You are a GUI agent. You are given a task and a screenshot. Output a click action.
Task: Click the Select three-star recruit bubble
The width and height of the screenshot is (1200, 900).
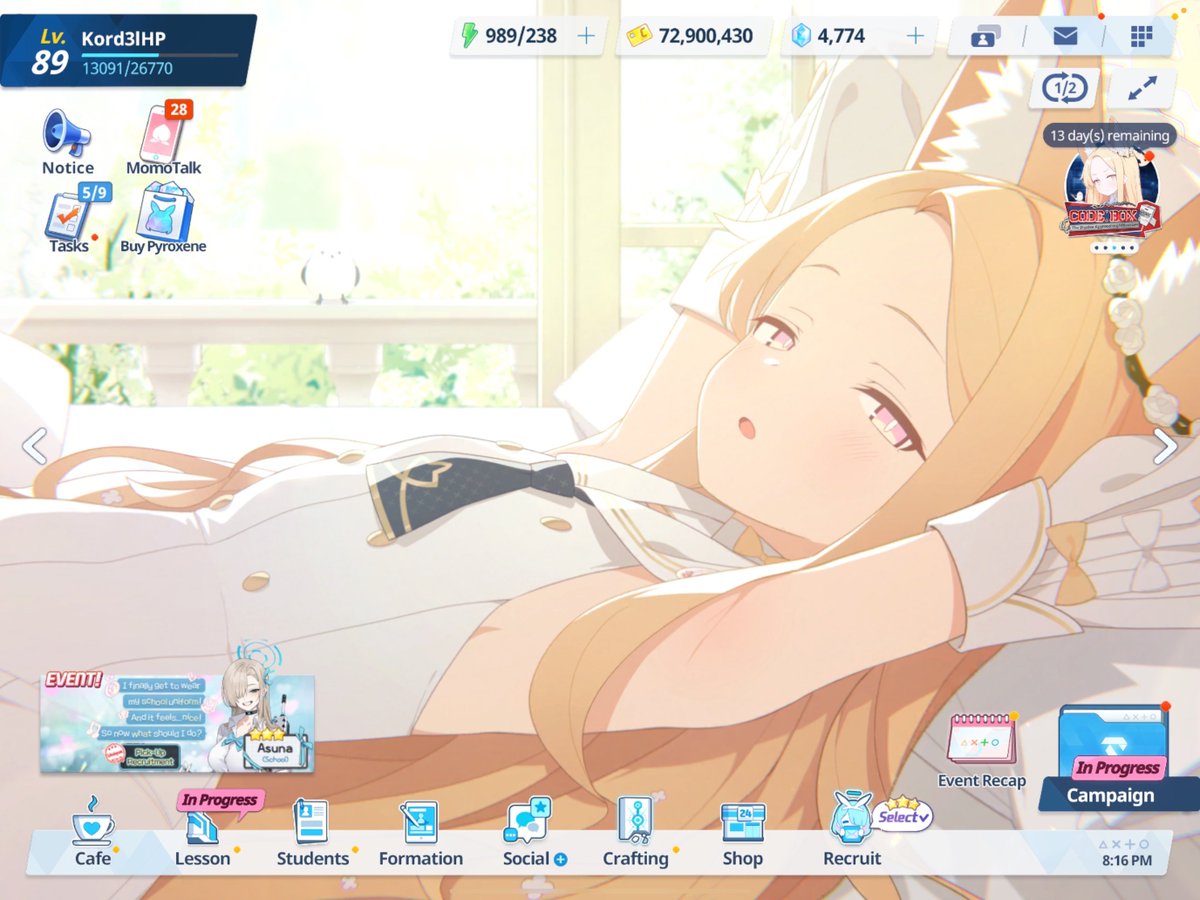903,814
